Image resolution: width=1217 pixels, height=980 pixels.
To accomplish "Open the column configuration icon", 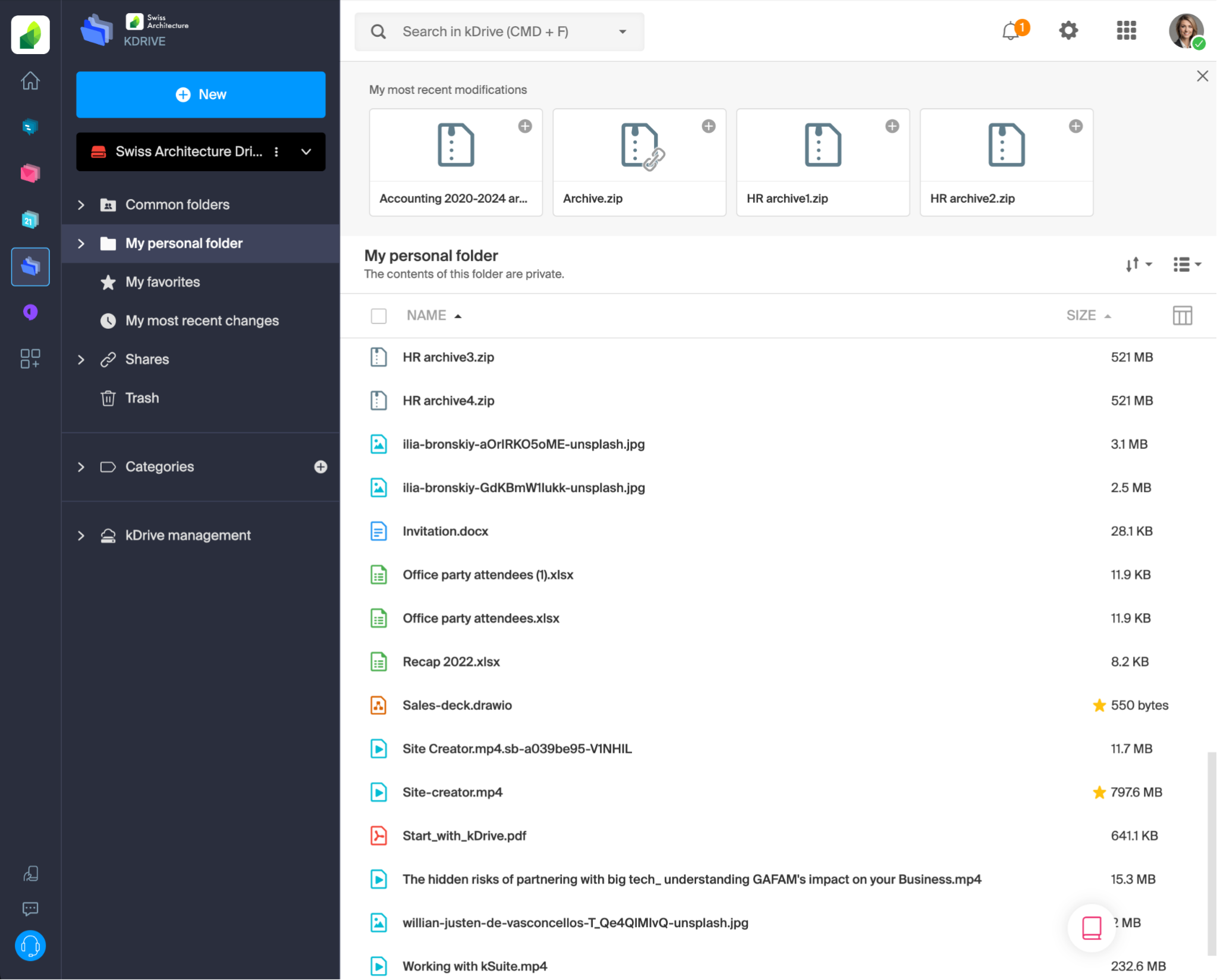I will pyautogui.click(x=1183, y=316).
